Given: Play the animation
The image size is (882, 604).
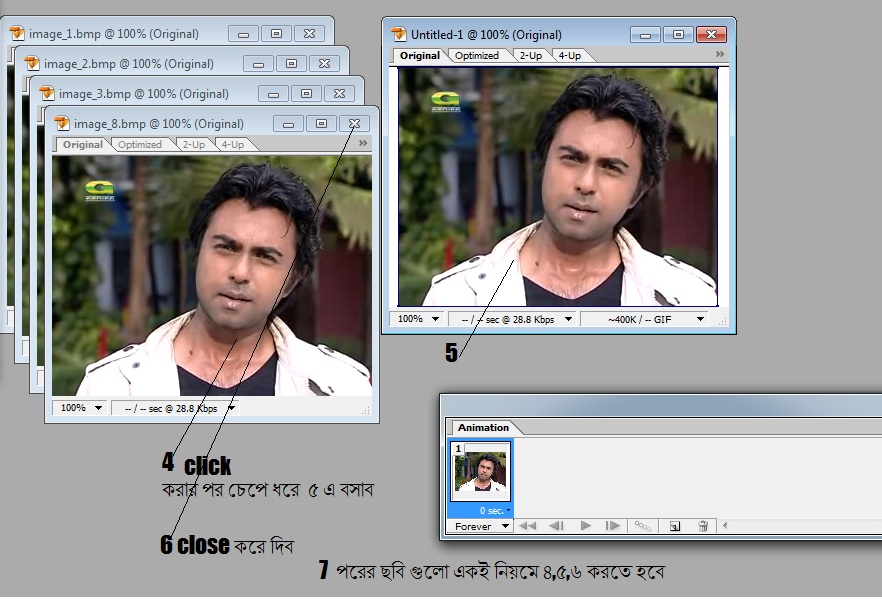Looking at the screenshot, I should [x=586, y=526].
